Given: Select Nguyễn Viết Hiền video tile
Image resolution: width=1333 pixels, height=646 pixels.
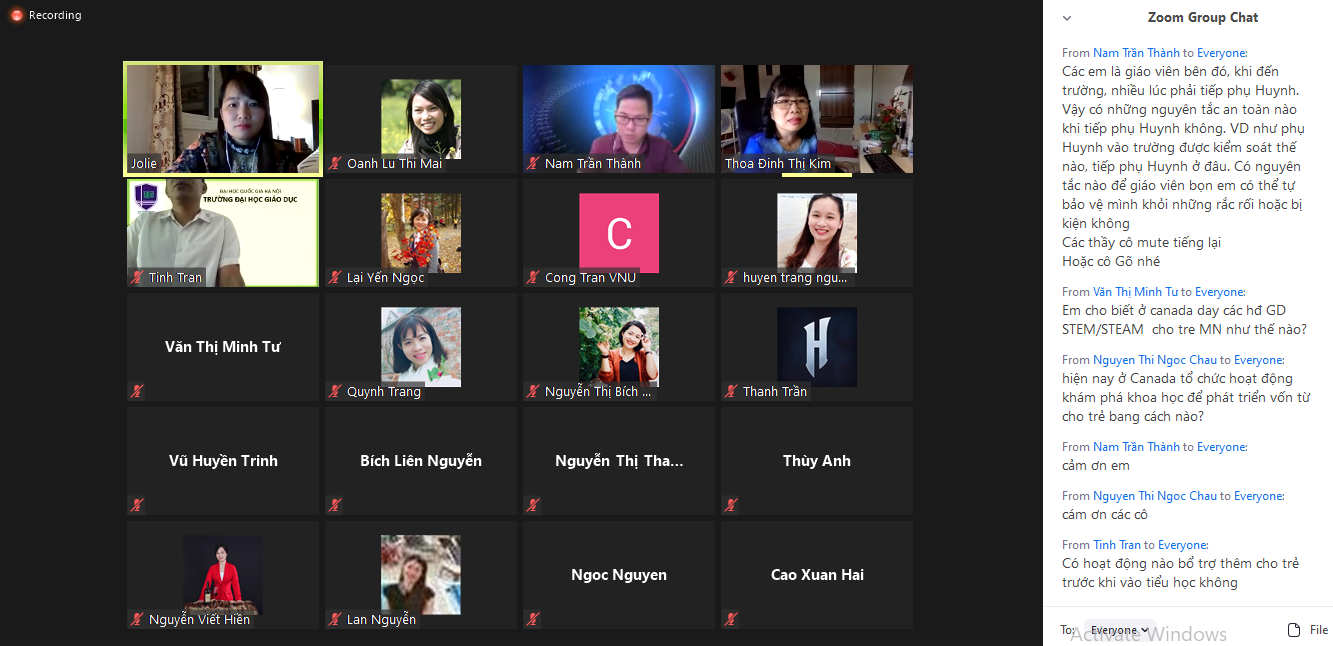Looking at the screenshot, I should click(x=223, y=575).
